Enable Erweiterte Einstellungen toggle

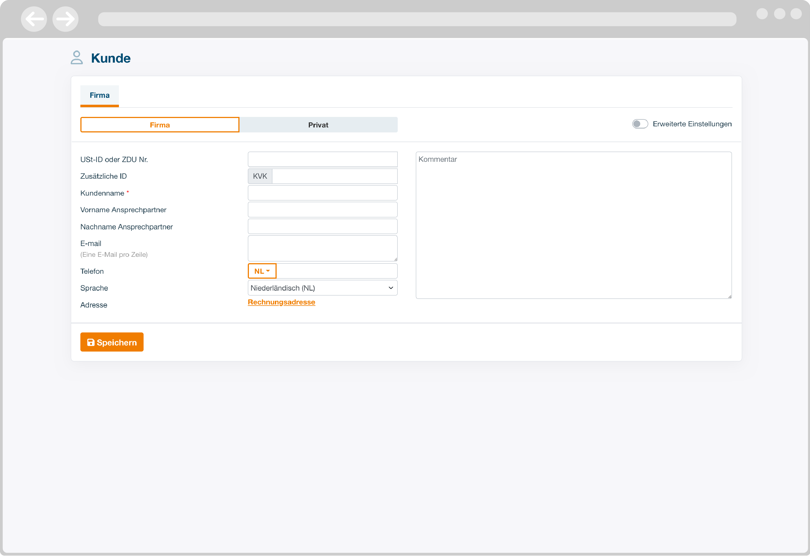click(639, 124)
